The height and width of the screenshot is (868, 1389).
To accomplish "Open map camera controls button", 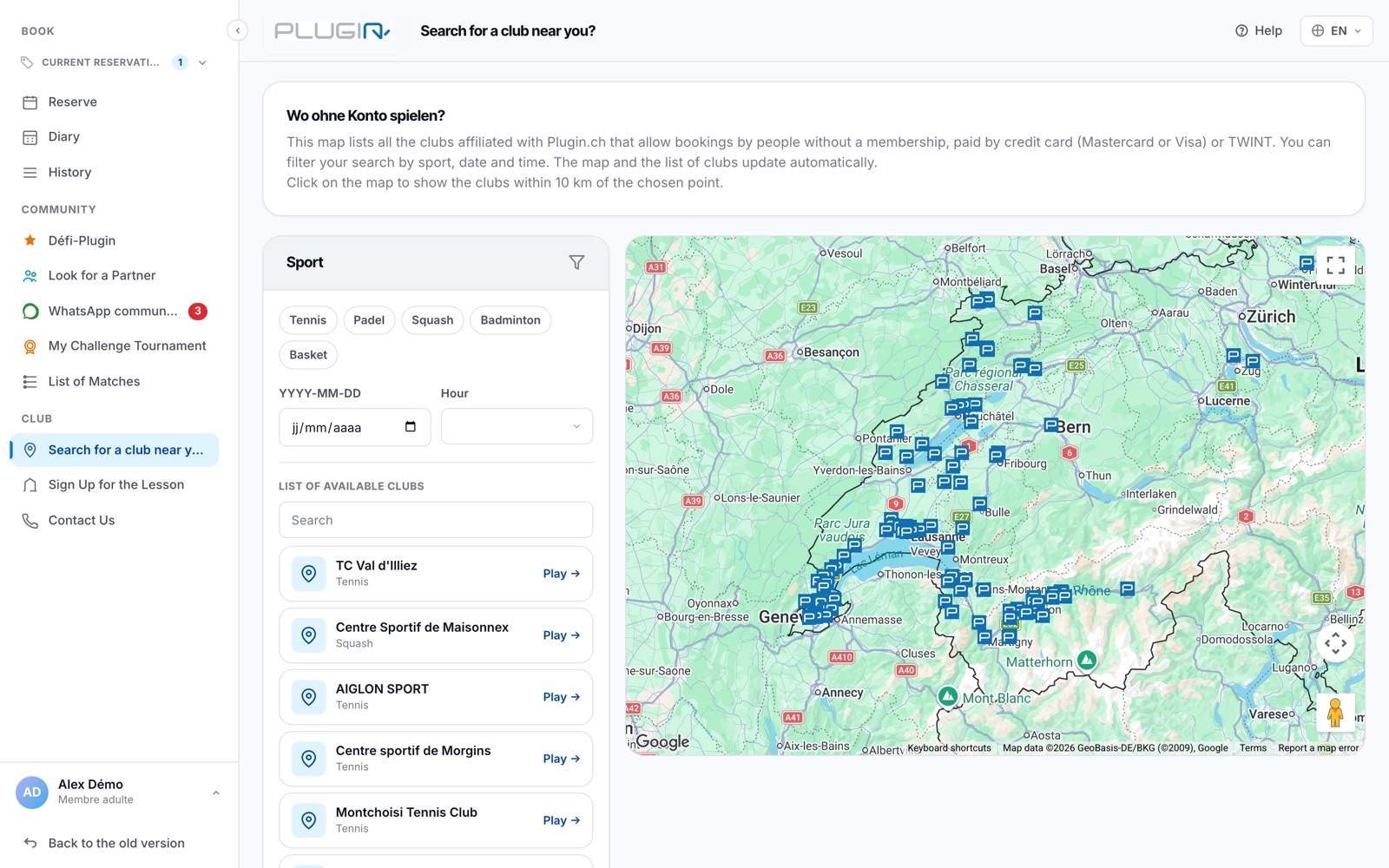I will (1335, 643).
